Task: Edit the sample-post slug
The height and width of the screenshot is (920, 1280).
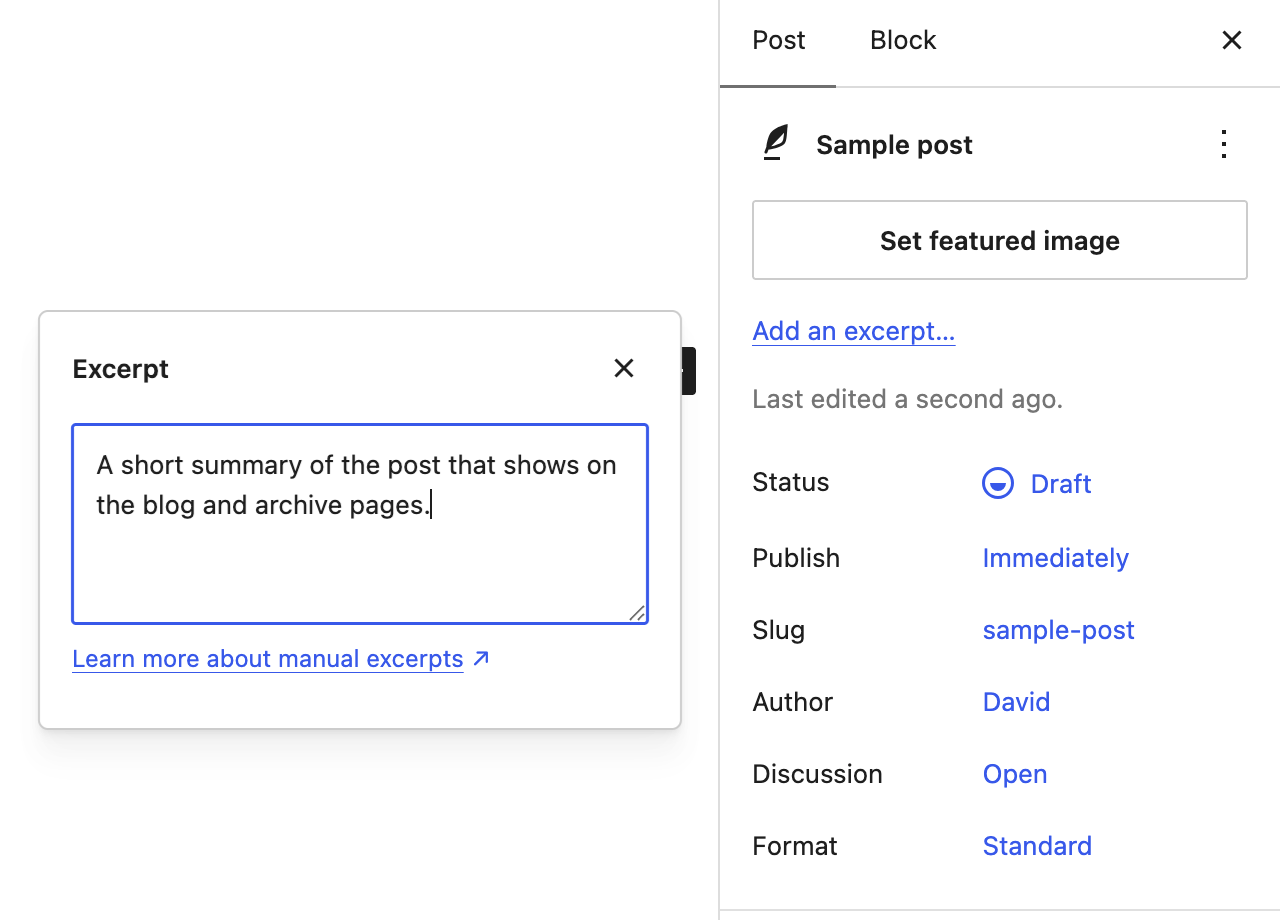Action: tap(1059, 630)
